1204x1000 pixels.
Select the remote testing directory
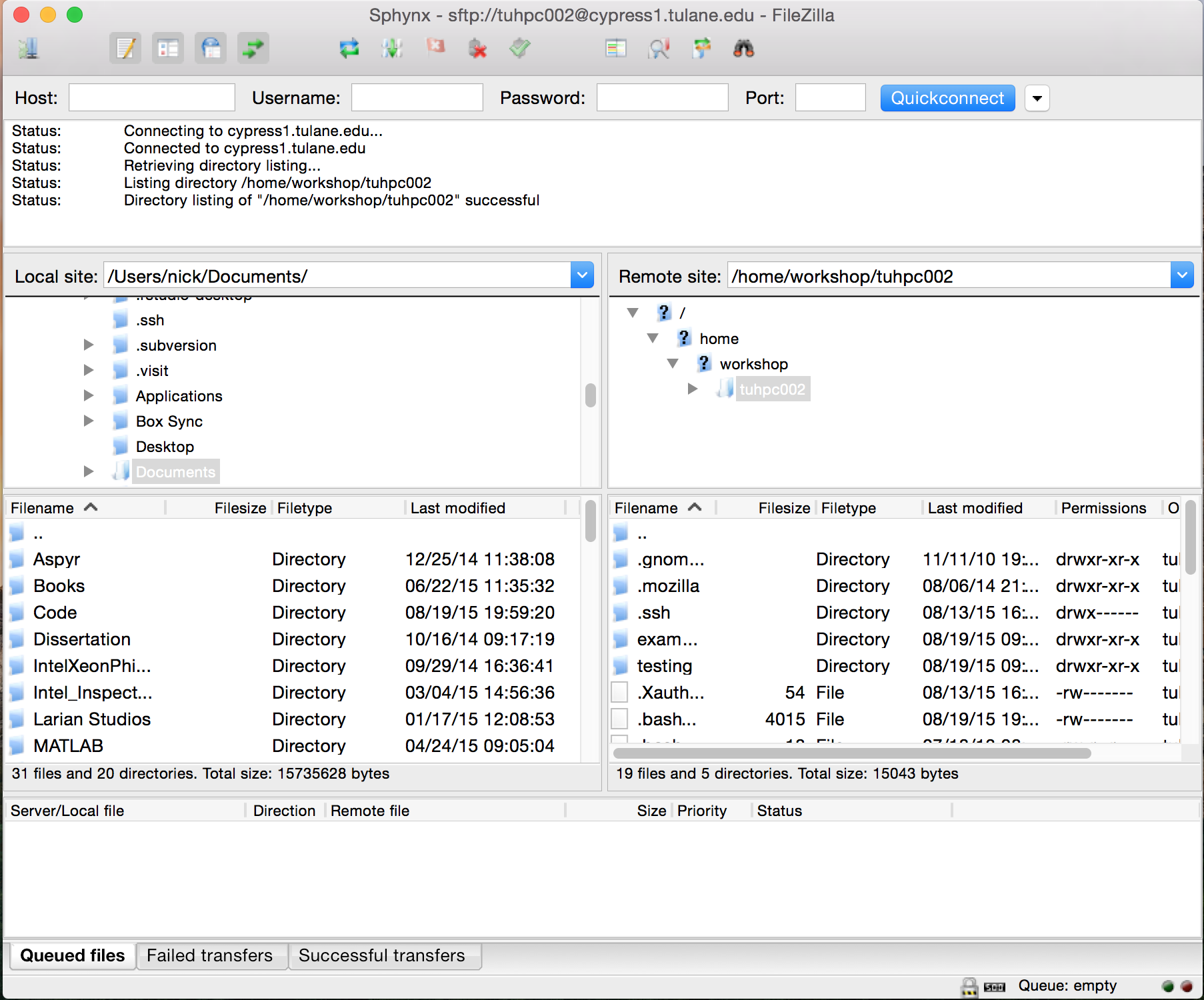895,666
